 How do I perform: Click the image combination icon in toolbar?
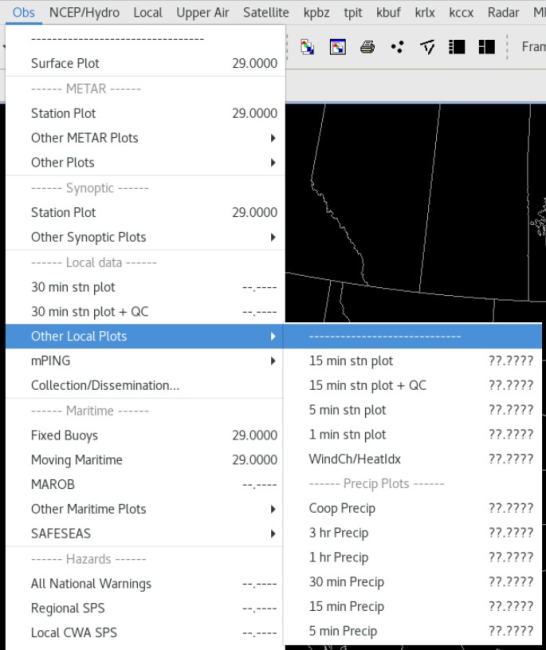click(307, 47)
